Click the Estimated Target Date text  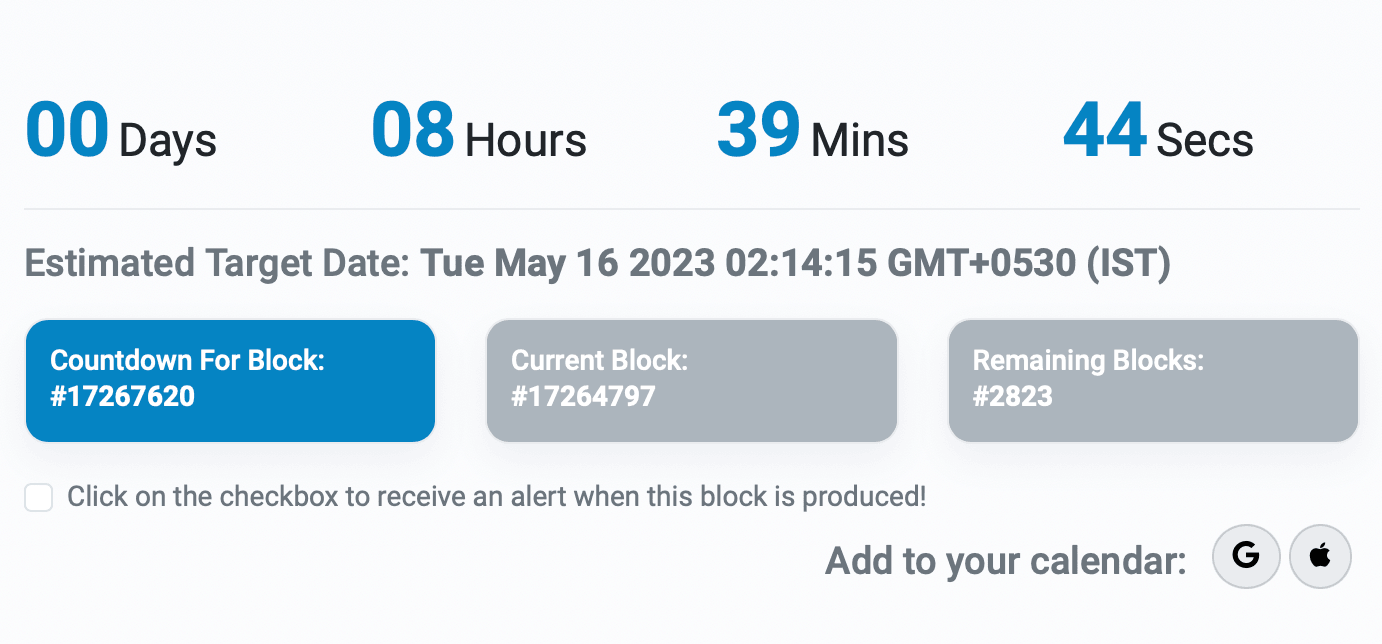pos(596,263)
